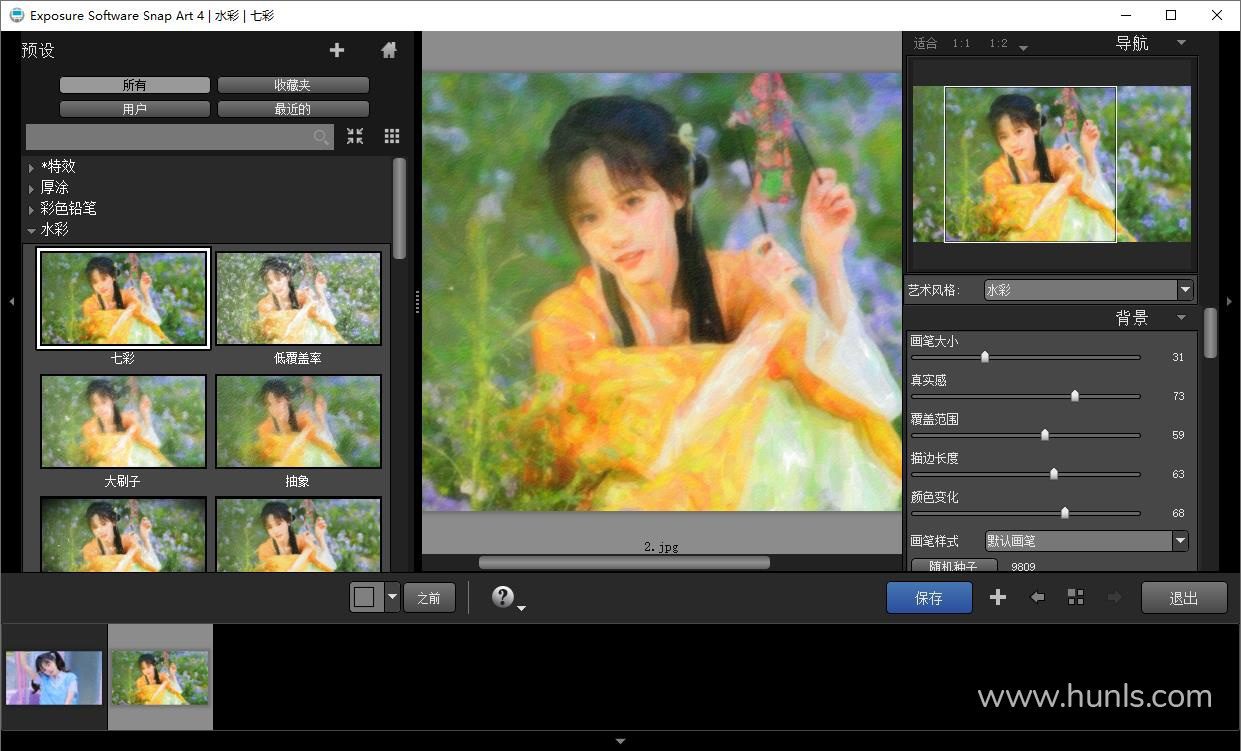Select first filmstrip thumbnail with blue outfit
Screen dimensions: 1241x751
pyautogui.click(x=54, y=677)
